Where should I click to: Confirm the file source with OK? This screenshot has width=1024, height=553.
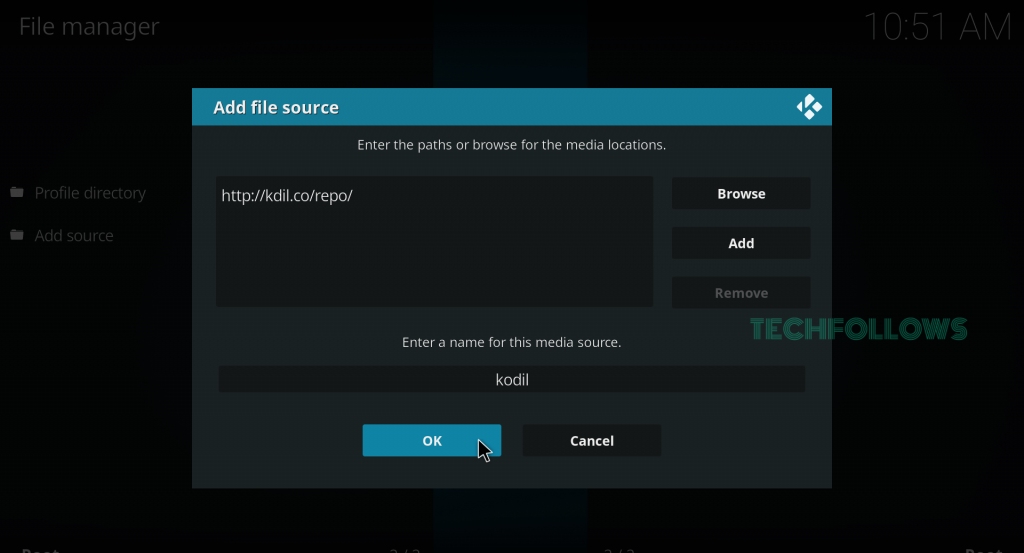(x=432, y=441)
